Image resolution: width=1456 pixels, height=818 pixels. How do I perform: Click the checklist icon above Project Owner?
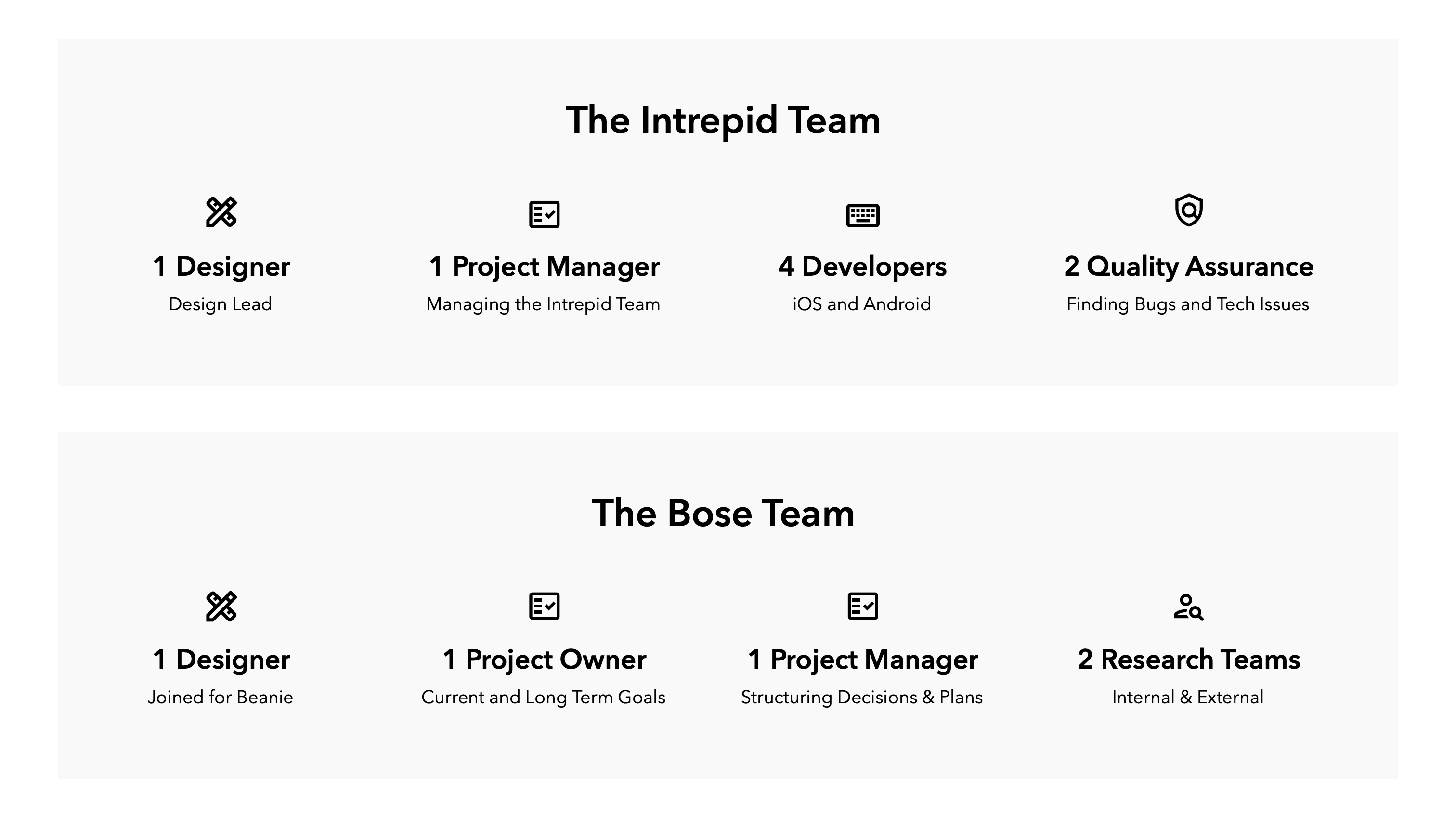point(544,606)
